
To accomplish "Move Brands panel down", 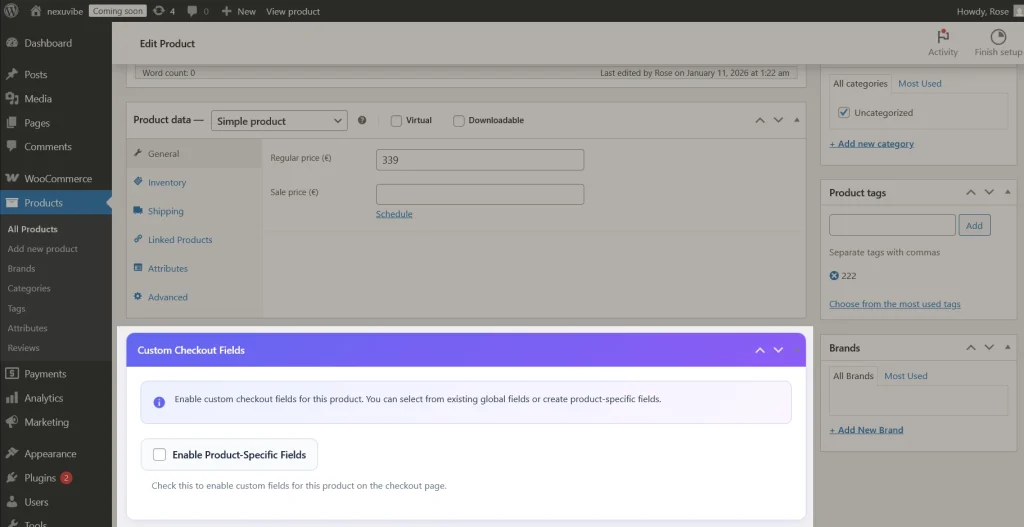I will tap(989, 347).
